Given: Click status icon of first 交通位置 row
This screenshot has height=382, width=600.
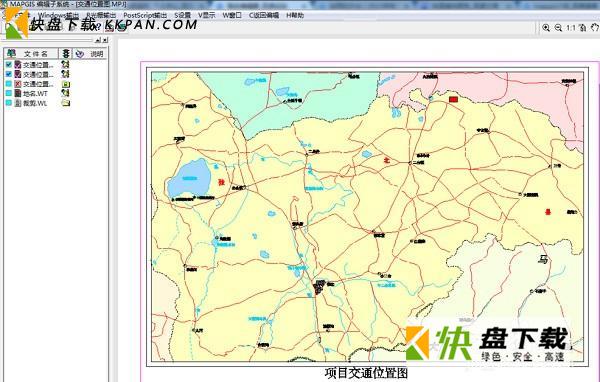Looking at the screenshot, I should (65, 64).
